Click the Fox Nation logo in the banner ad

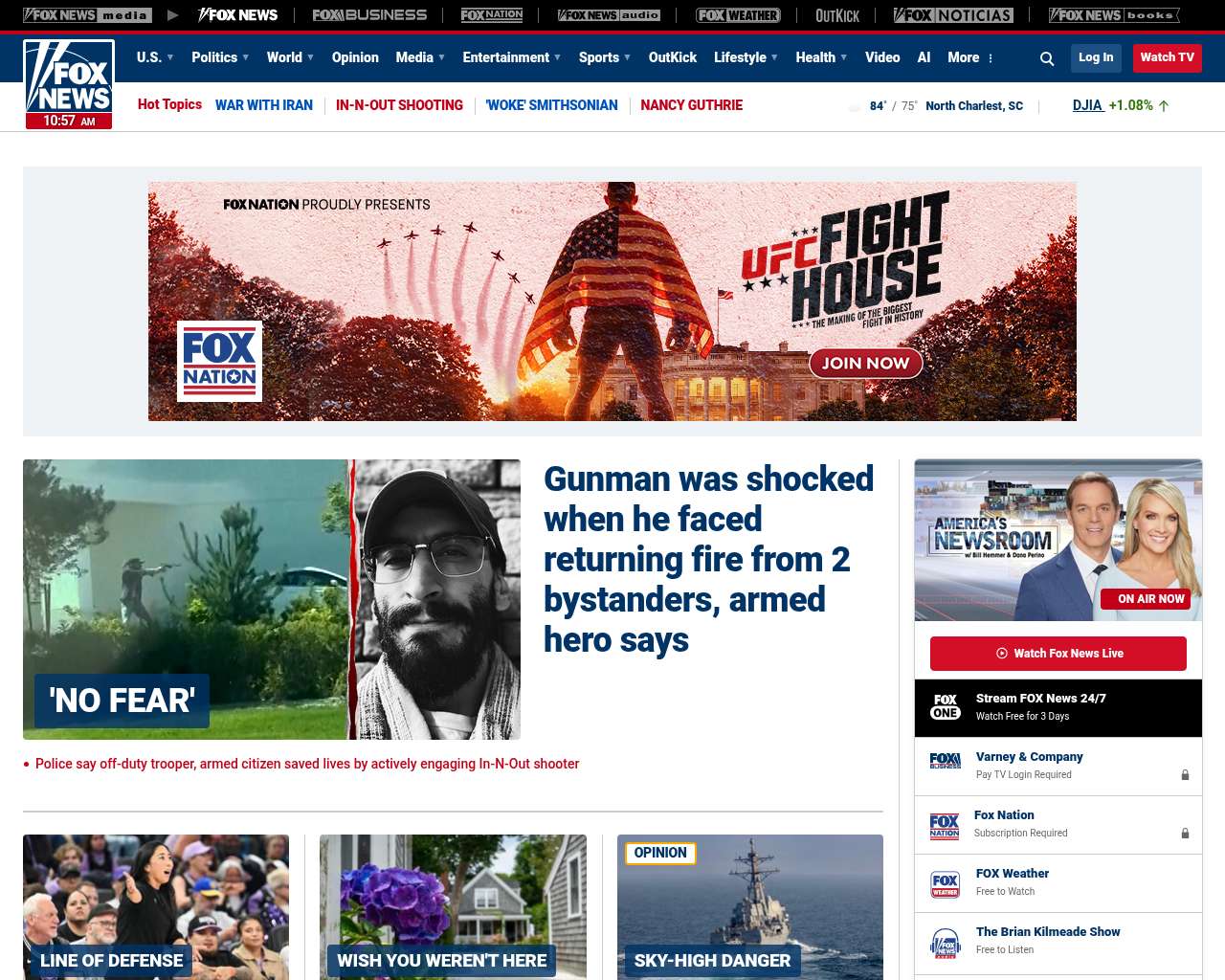[x=219, y=361]
